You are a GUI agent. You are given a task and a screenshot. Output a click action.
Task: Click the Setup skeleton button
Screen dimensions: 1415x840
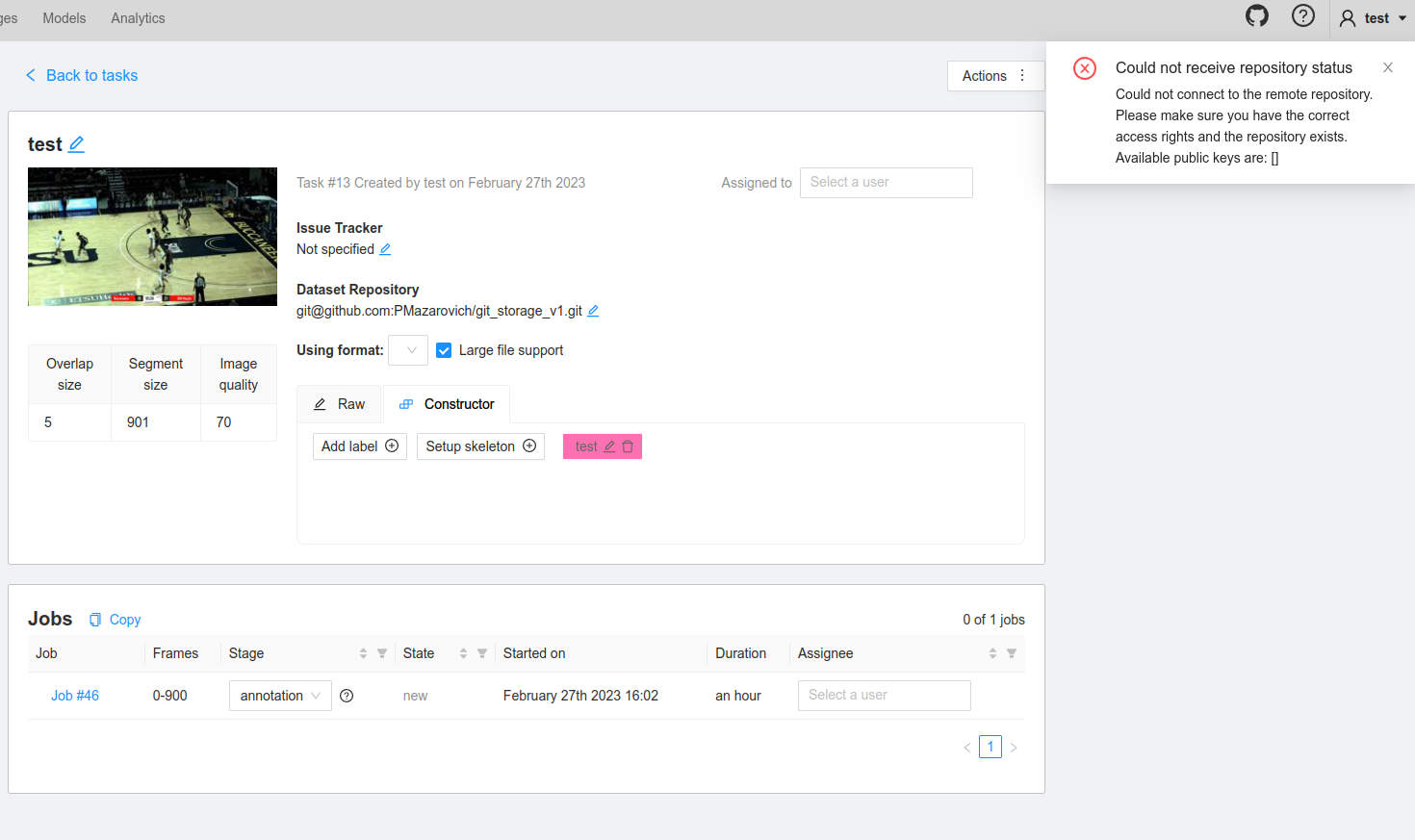pos(480,446)
